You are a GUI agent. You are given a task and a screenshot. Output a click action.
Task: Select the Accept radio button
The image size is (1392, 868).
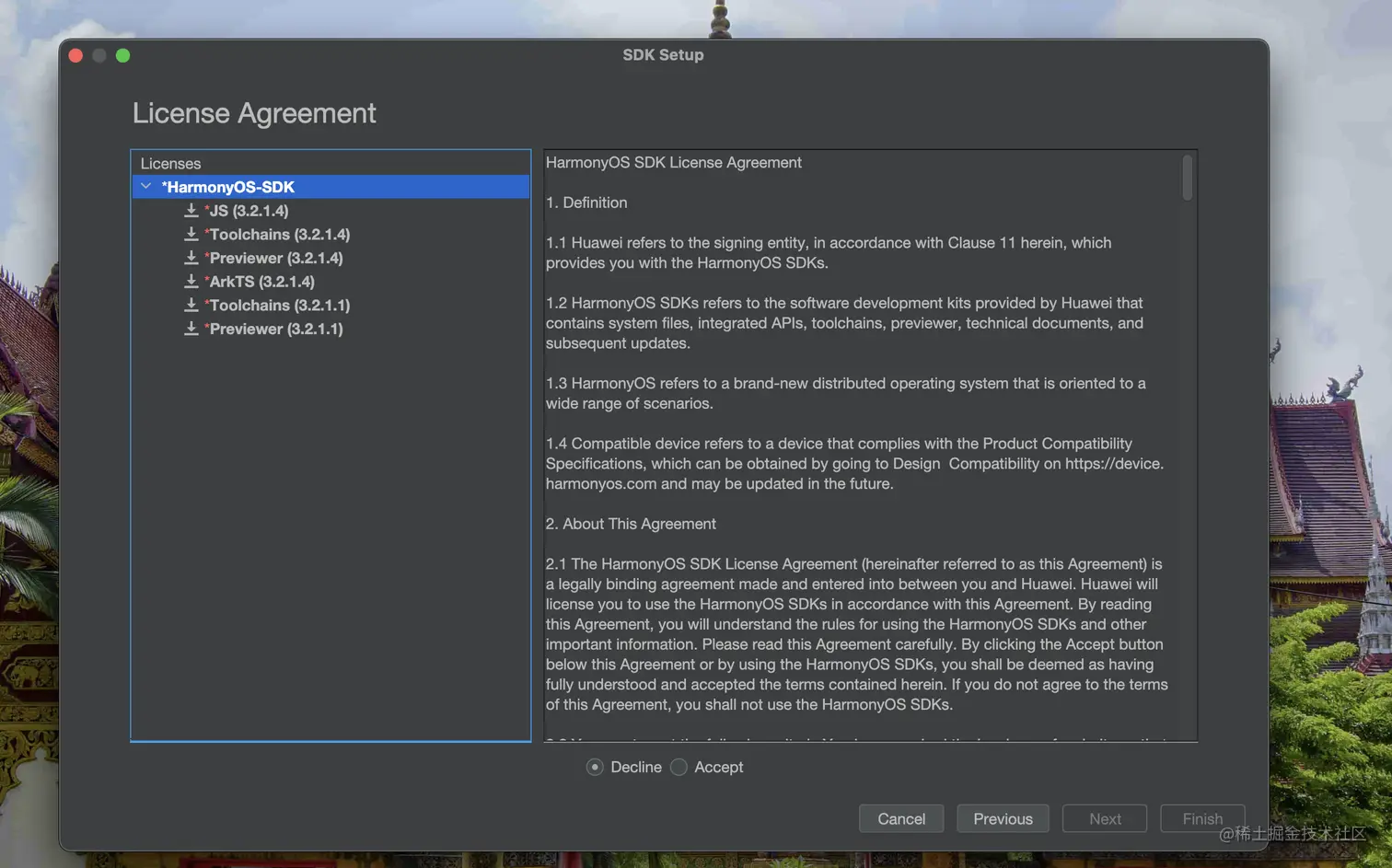click(679, 767)
